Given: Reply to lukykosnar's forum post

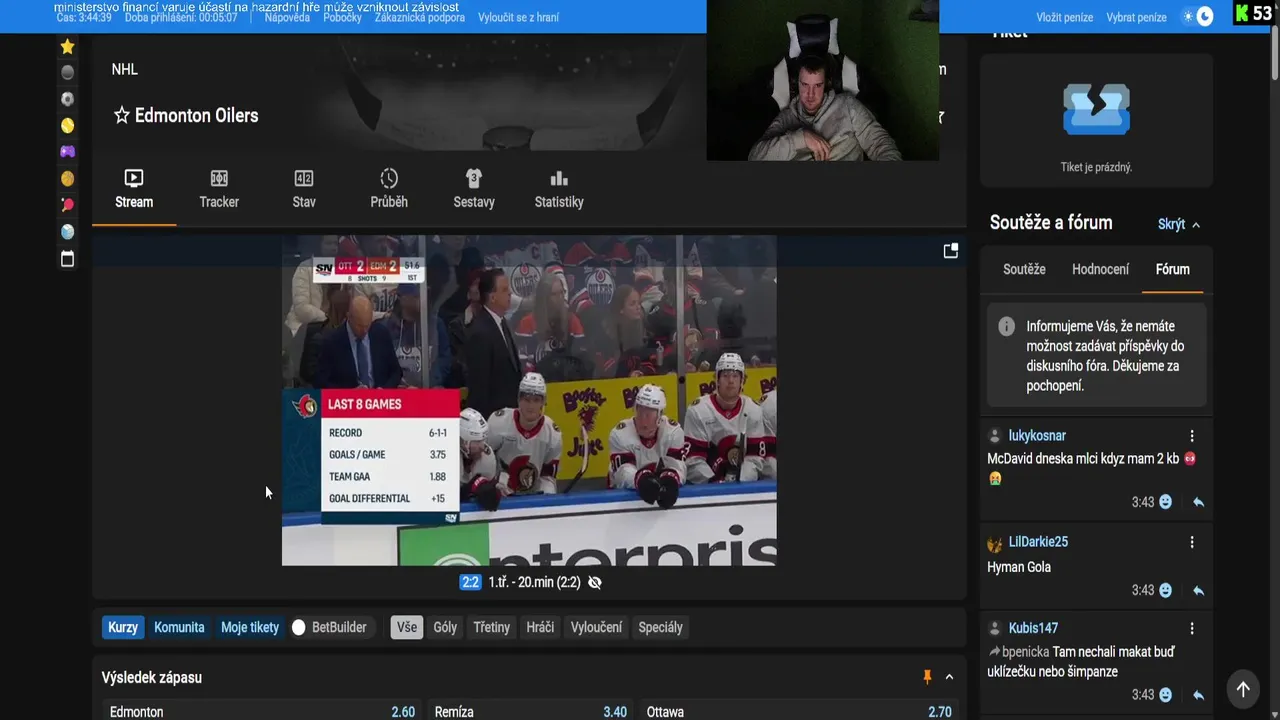Looking at the screenshot, I should 1198,502.
